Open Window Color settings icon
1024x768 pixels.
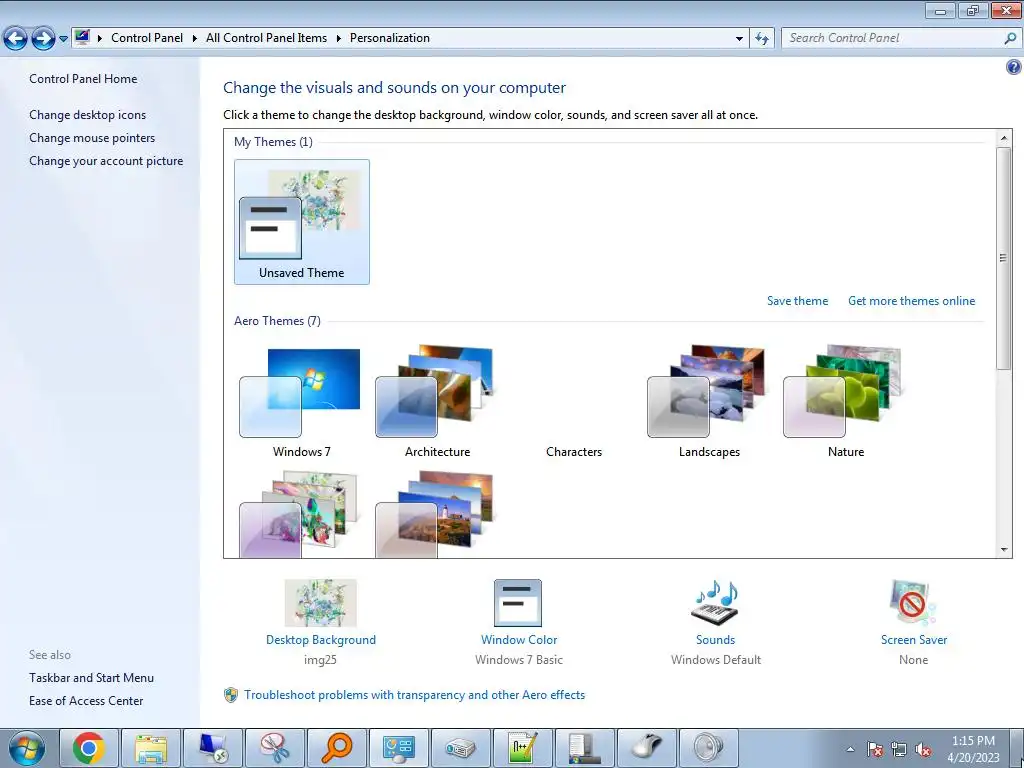pyautogui.click(x=518, y=603)
